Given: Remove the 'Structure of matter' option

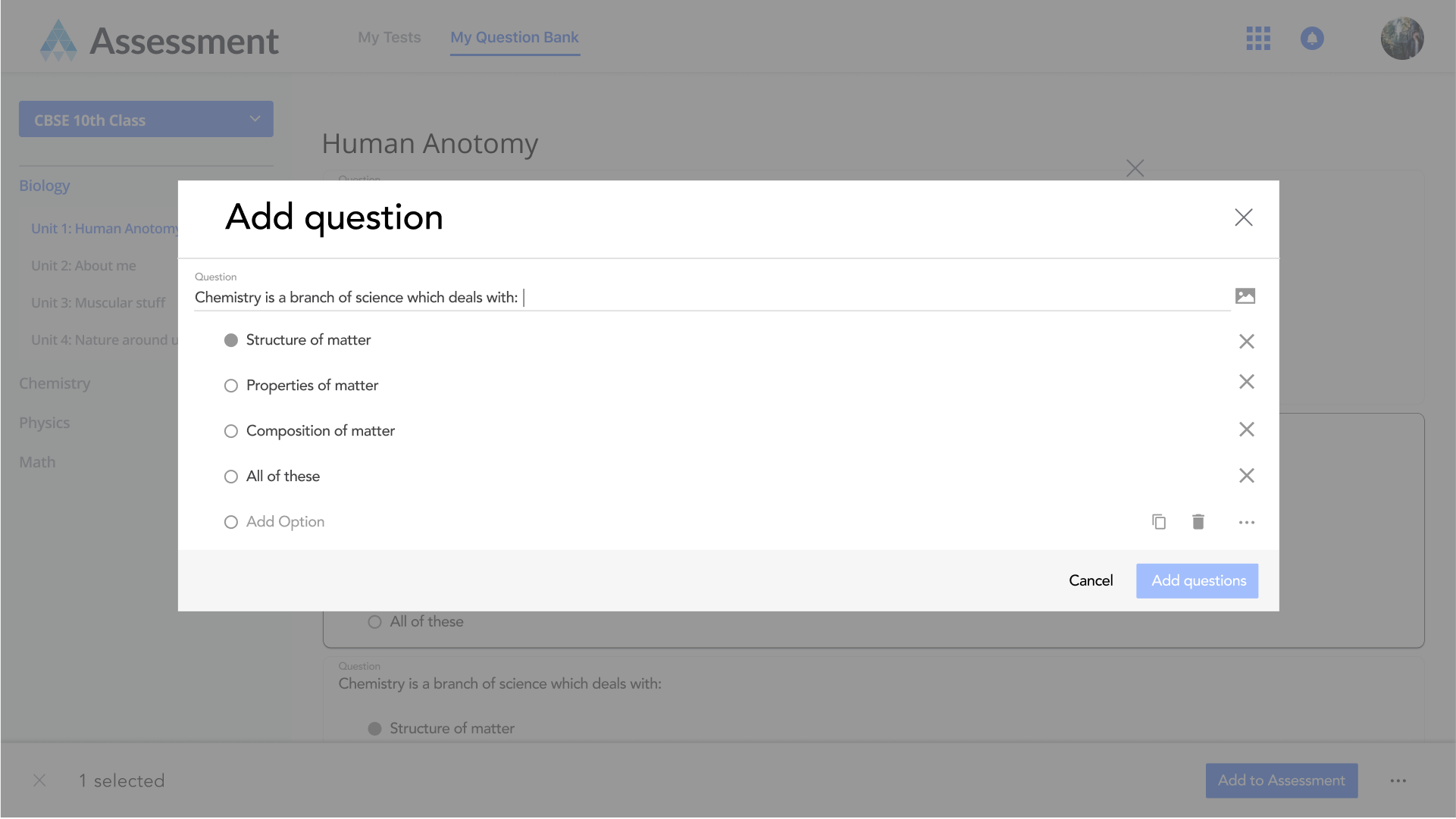Looking at the screenshot, I should click(x=1246, y=341).
